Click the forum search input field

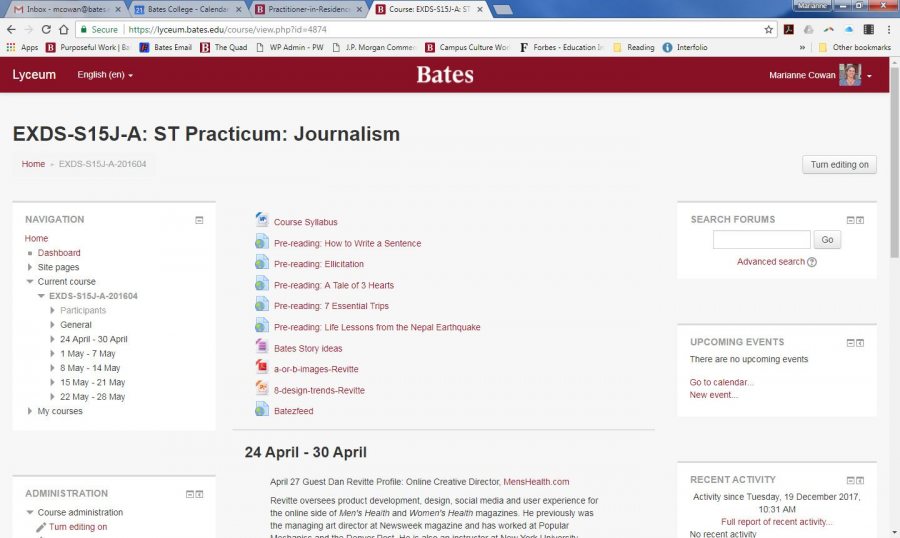coord(762,239)
